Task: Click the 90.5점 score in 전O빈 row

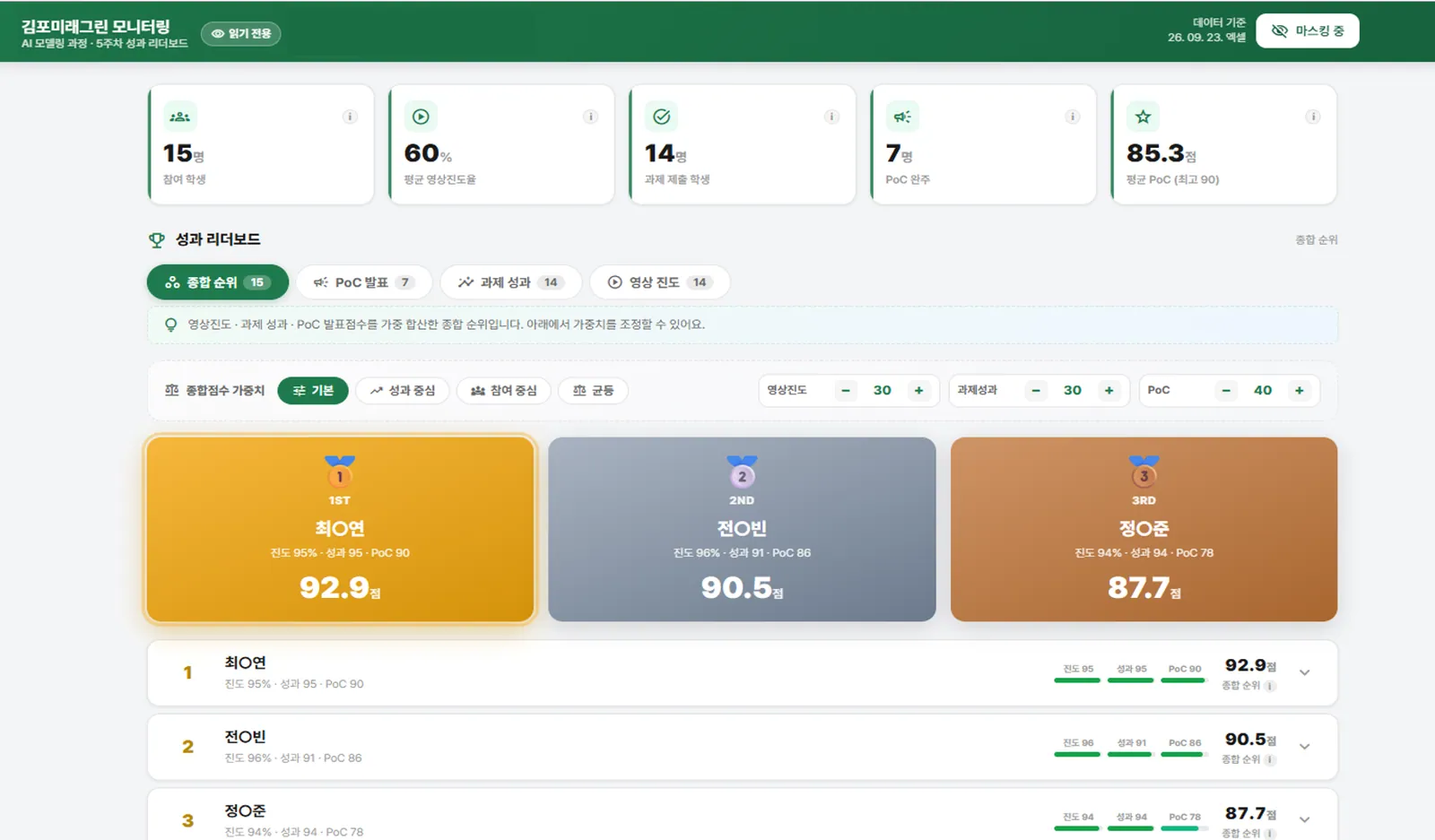Action: tap(1250, 740)
